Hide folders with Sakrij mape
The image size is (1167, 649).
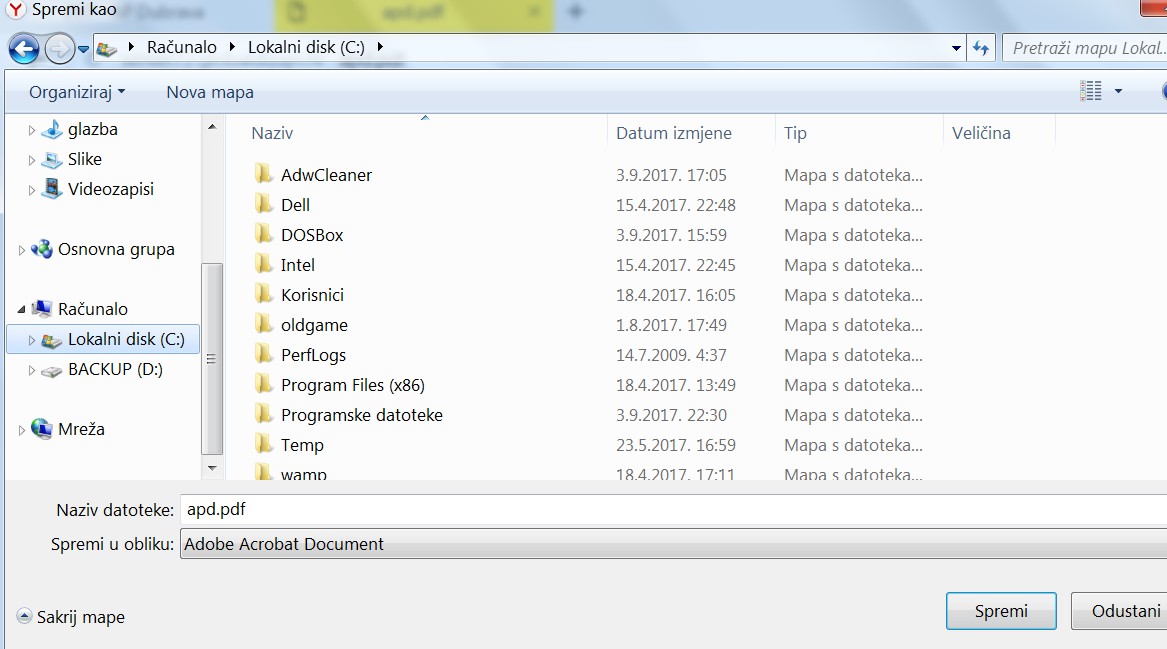[71, 617]
